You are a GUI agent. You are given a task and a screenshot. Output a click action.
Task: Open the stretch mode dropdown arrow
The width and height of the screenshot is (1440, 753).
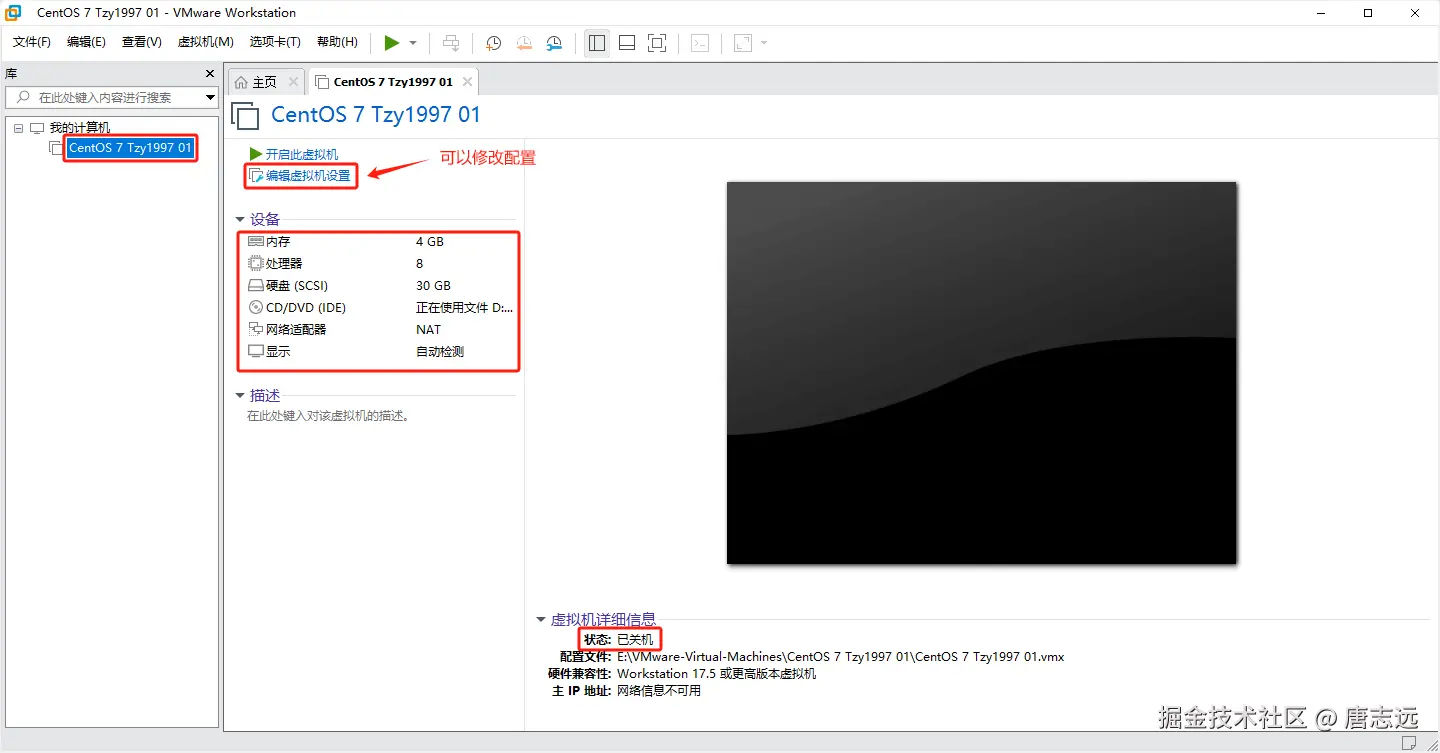764,43
